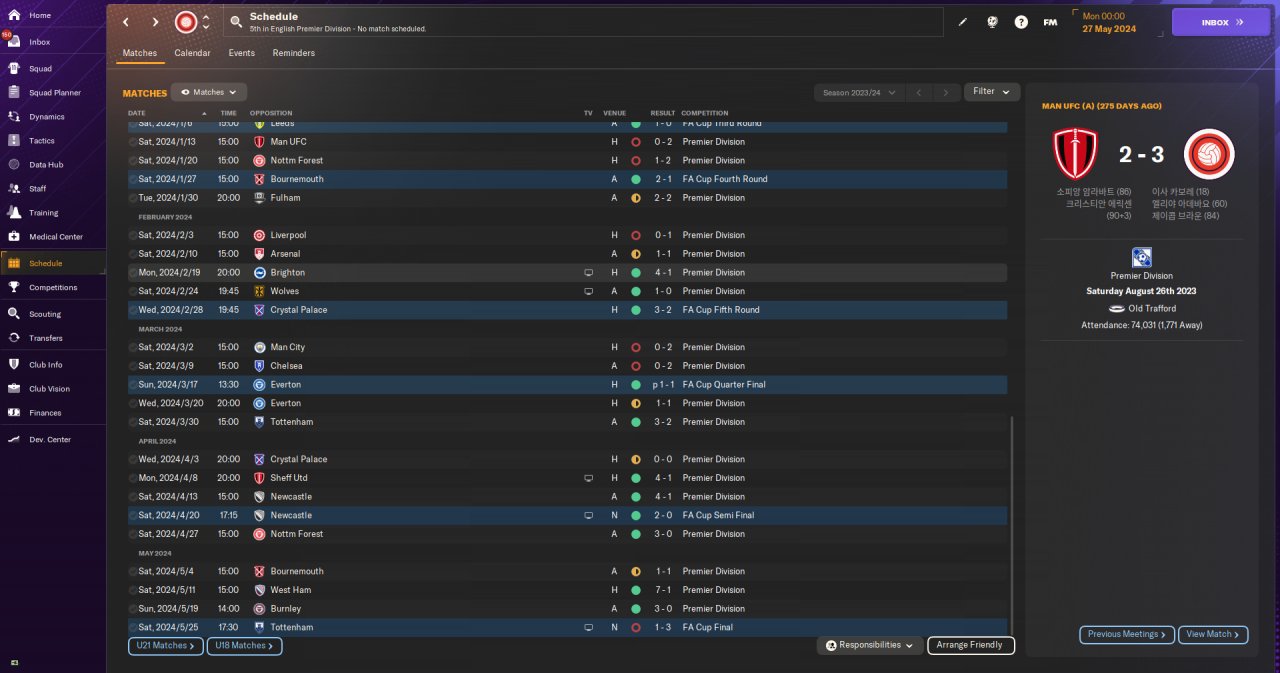Go back with the left navigation arrow
1280x673 pixels.
(x=126, y=22)
